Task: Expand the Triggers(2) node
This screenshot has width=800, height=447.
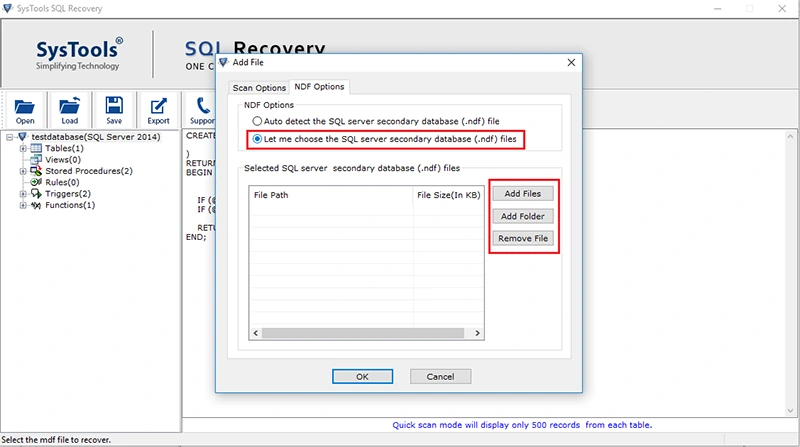Action: coord(23,194)
